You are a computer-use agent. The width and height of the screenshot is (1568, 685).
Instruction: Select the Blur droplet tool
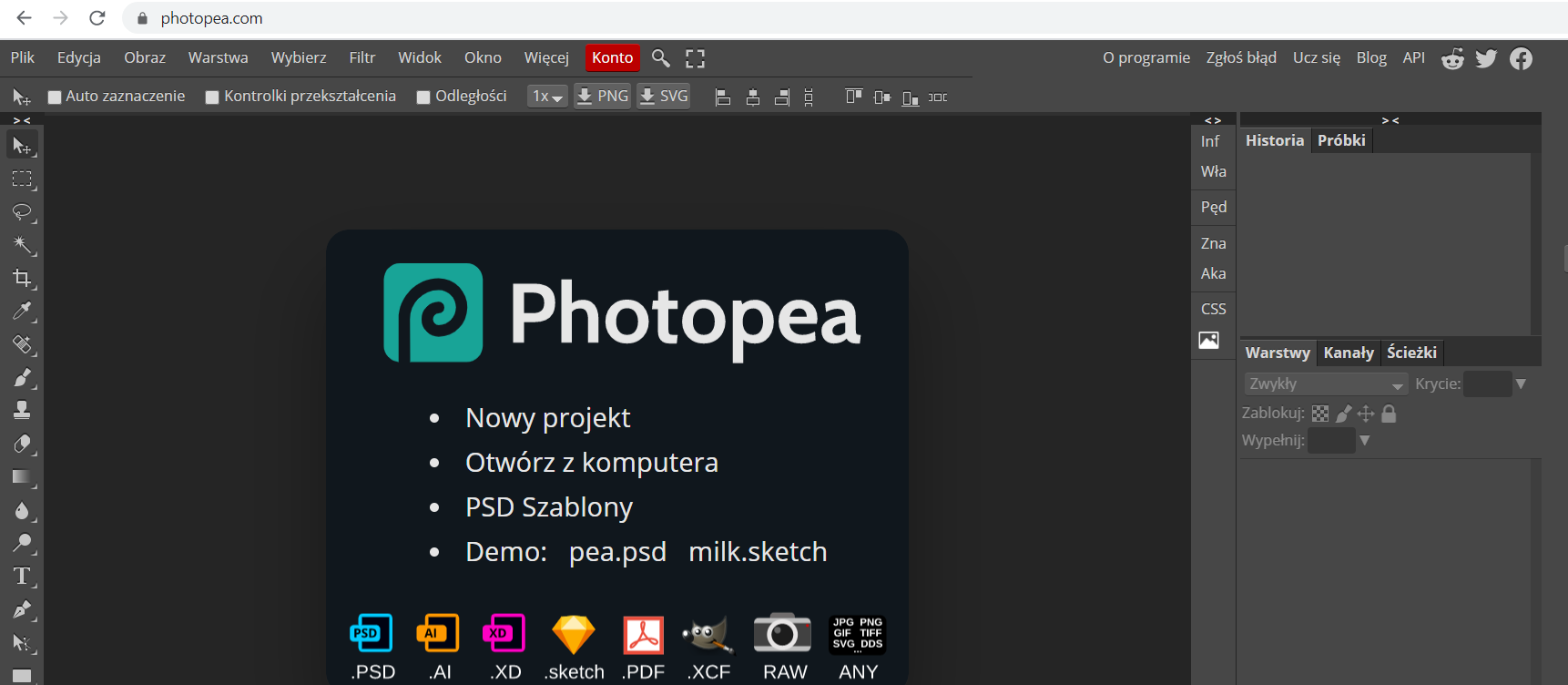click(x=22, y=510)
